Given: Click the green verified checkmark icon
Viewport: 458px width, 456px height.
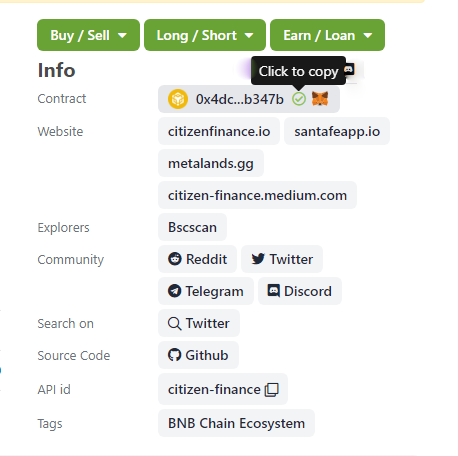Looking at the screenshot, I should point(299,99).
